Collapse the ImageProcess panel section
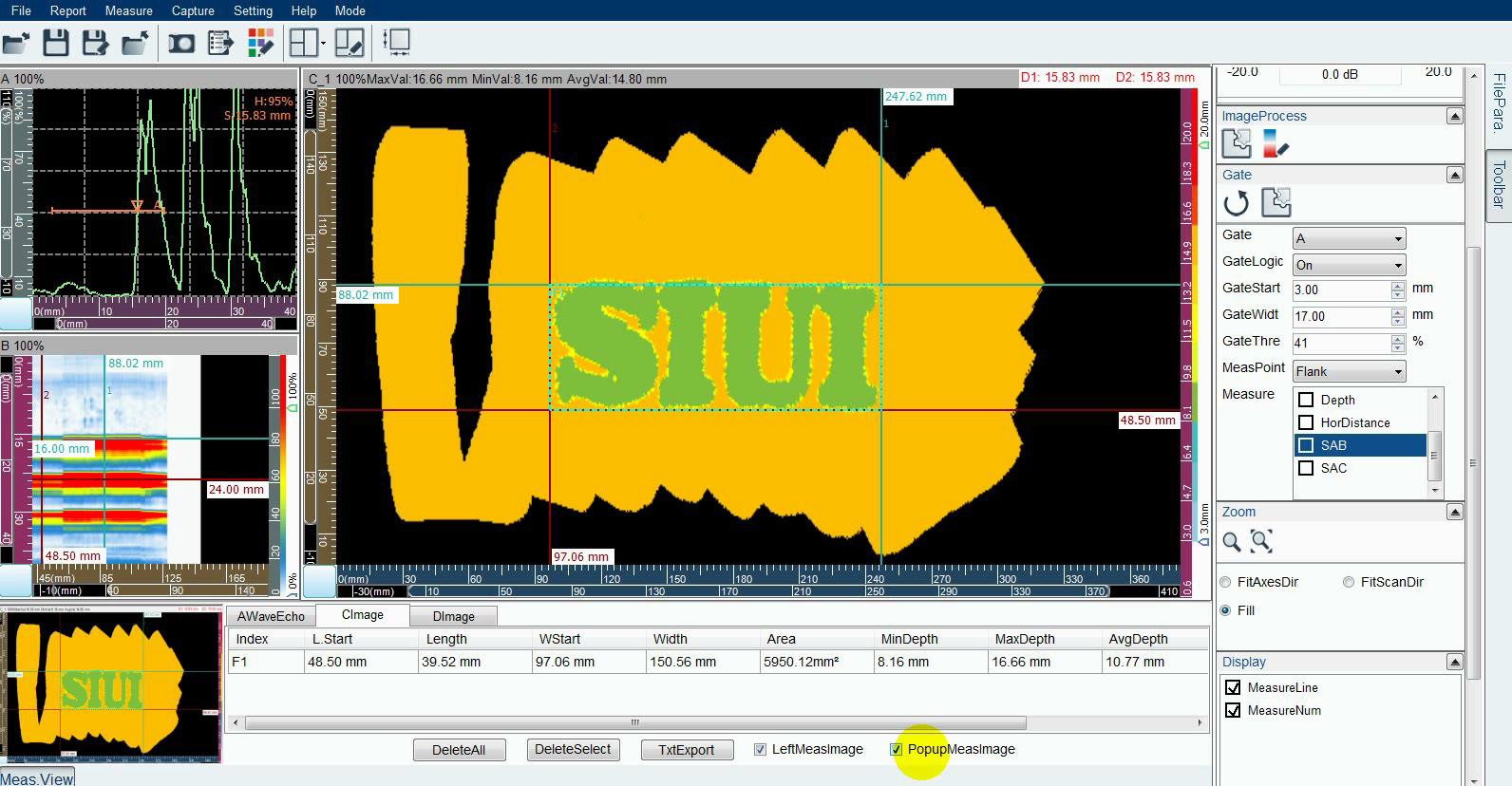 click(1454, 116)
